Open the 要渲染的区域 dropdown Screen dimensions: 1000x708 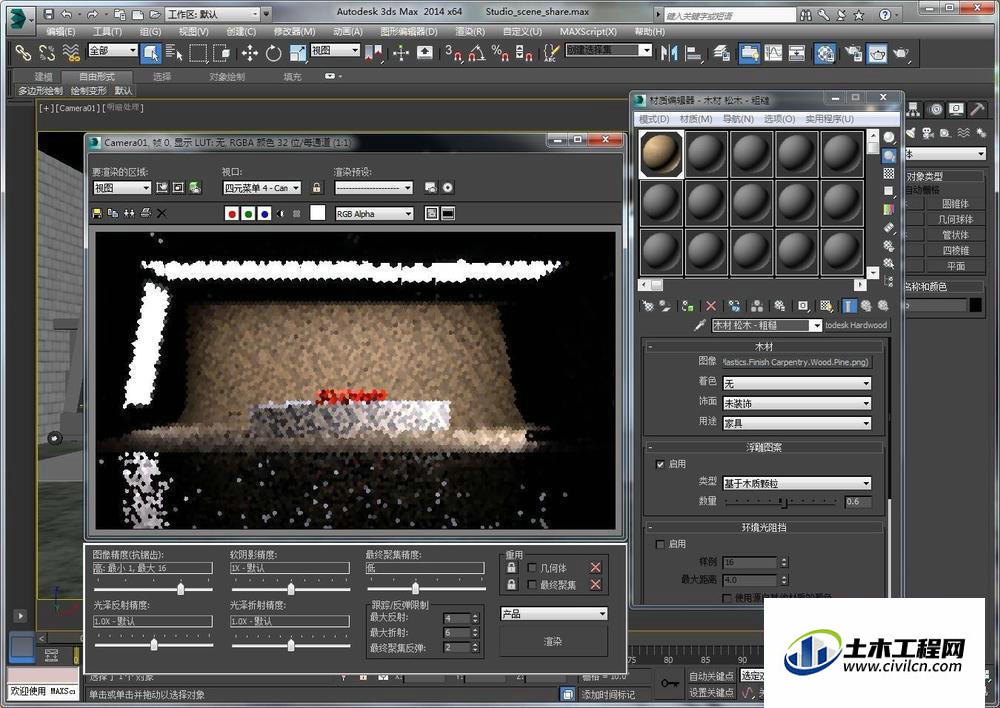point(122,188)
